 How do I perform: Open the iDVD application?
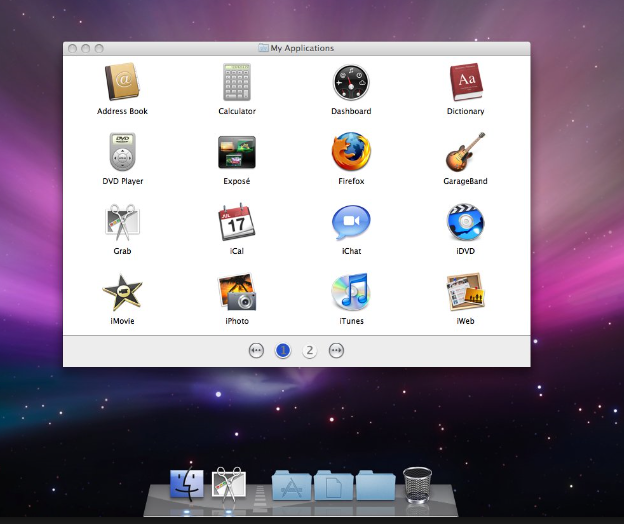[x=465, y=222]
